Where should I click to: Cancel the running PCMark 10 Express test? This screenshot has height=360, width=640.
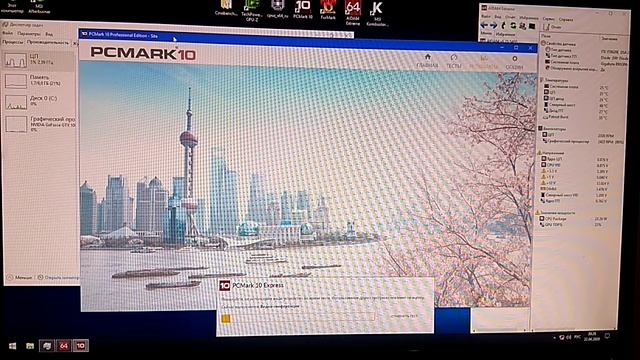tap(404, 316)
